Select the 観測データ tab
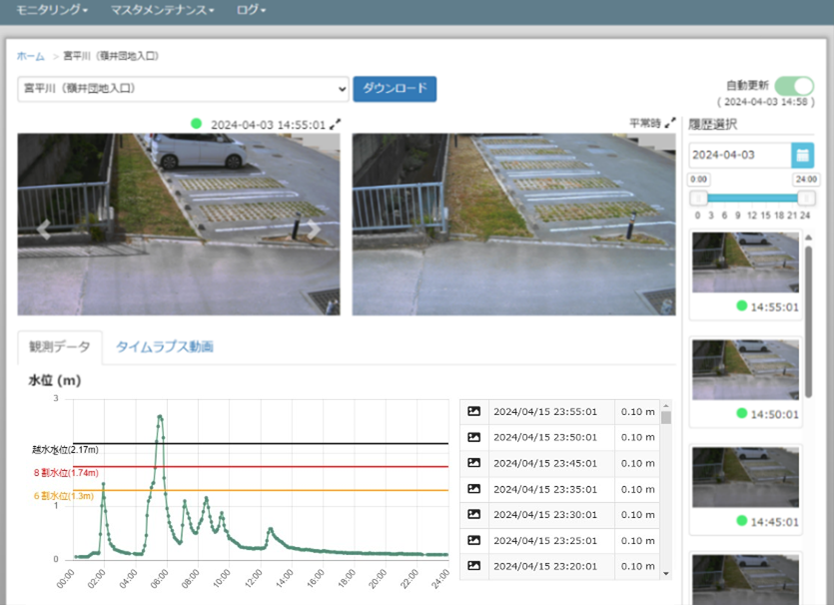This screenshot has width=834, height=605. (59, 347)
